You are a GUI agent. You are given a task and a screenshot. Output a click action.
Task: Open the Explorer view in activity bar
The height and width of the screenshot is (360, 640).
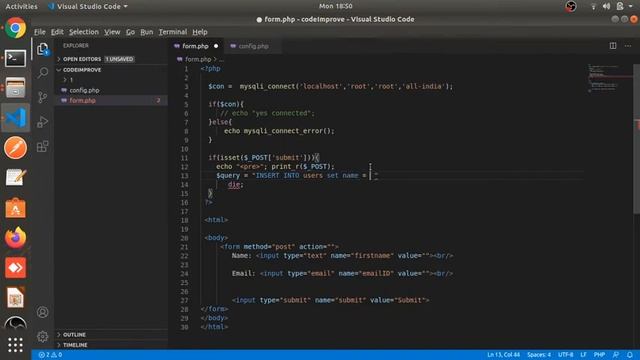click(42, 49)
